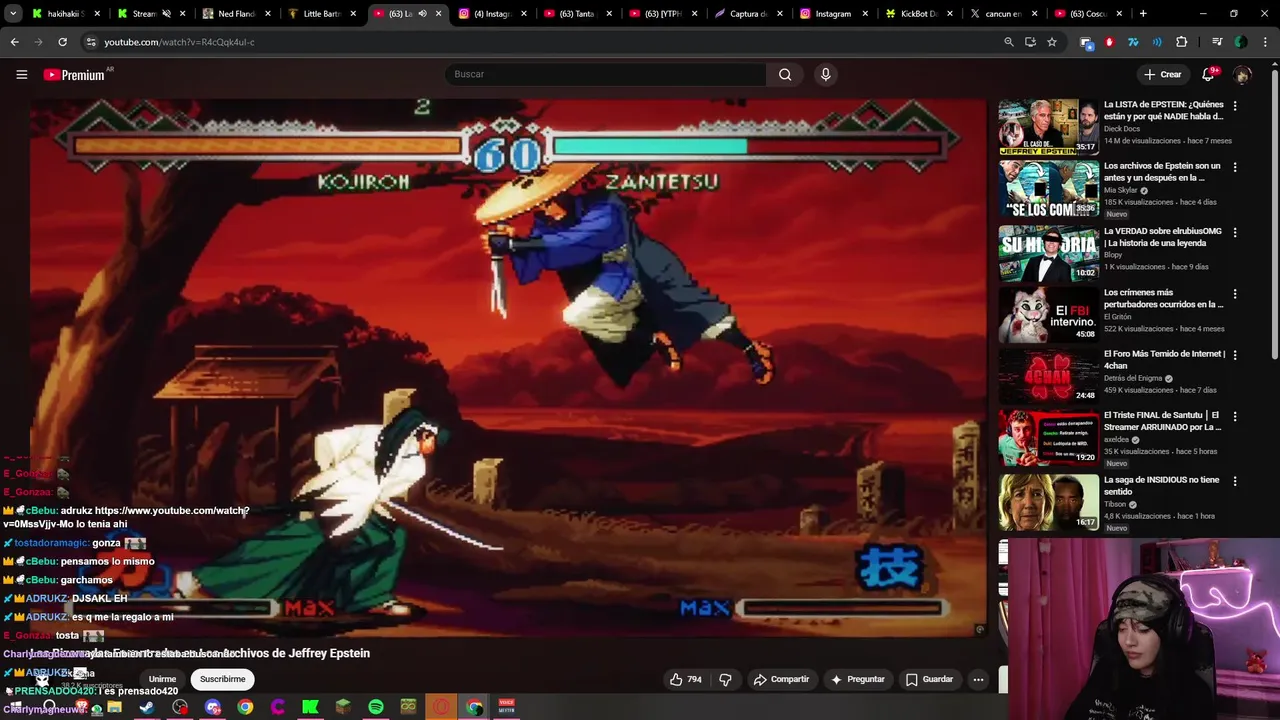1280x720 pixels.
Task: Open the 7TV extension icon
Action: [x=1133, y=42]
